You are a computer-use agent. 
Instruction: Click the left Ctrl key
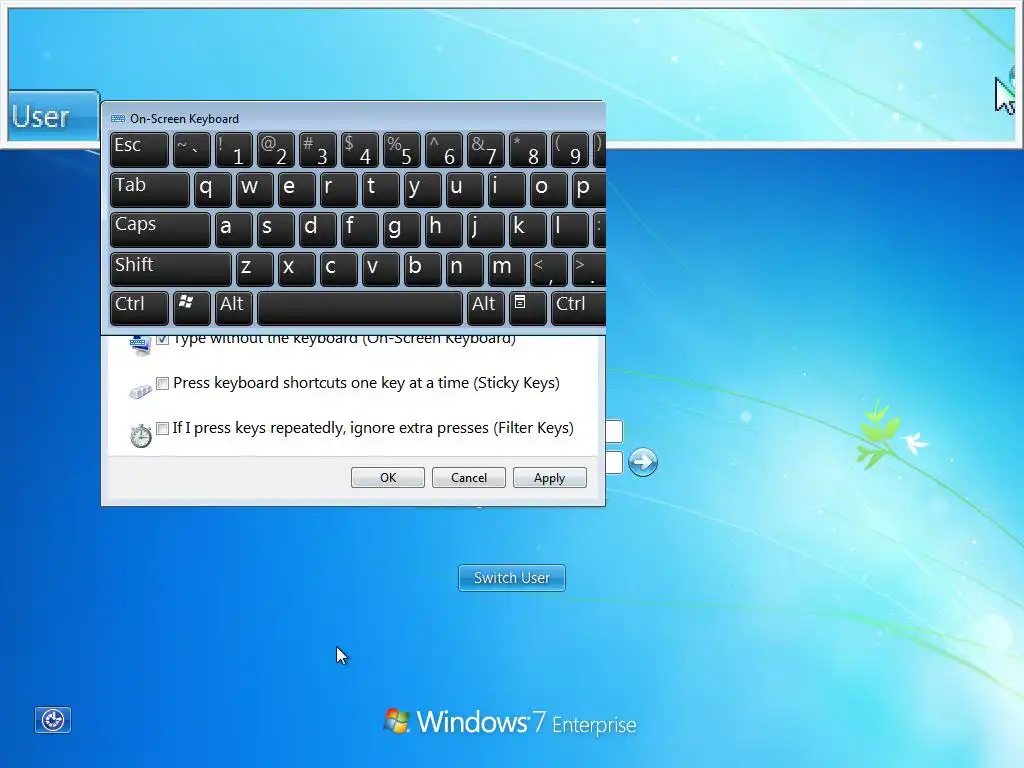tap(139, 308)
